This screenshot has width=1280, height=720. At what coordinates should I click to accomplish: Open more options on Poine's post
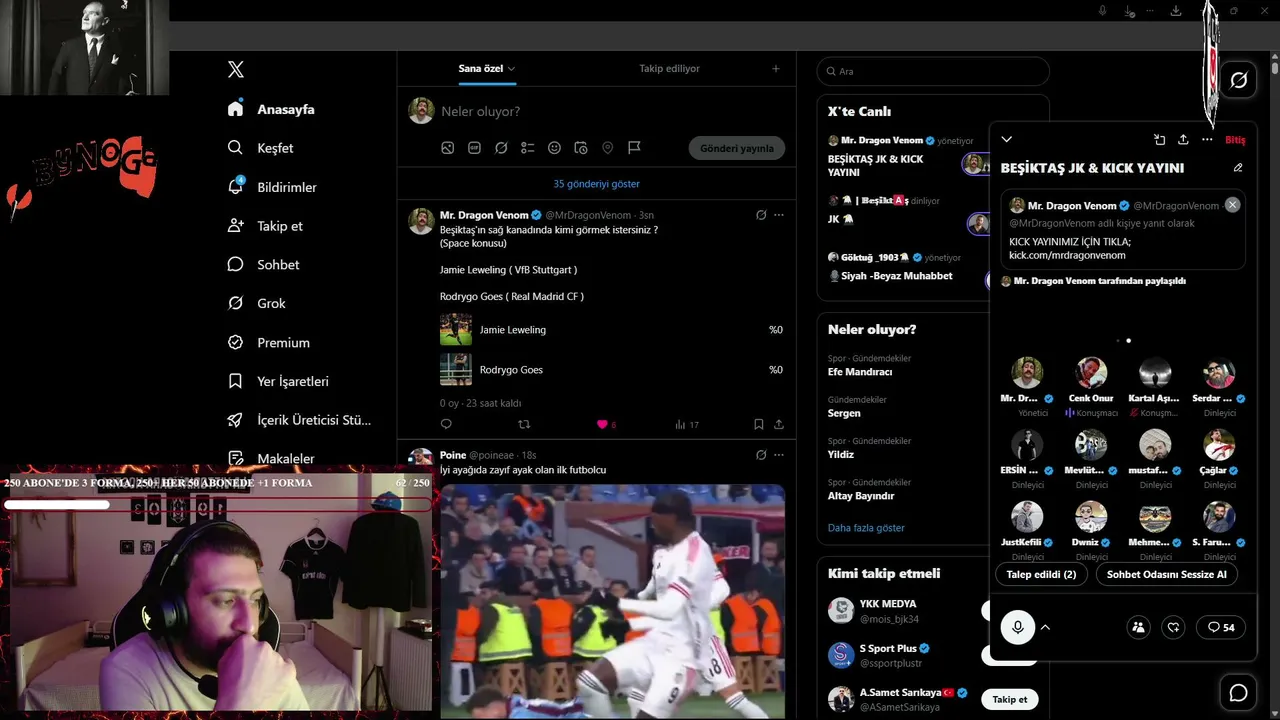[779, 455]
